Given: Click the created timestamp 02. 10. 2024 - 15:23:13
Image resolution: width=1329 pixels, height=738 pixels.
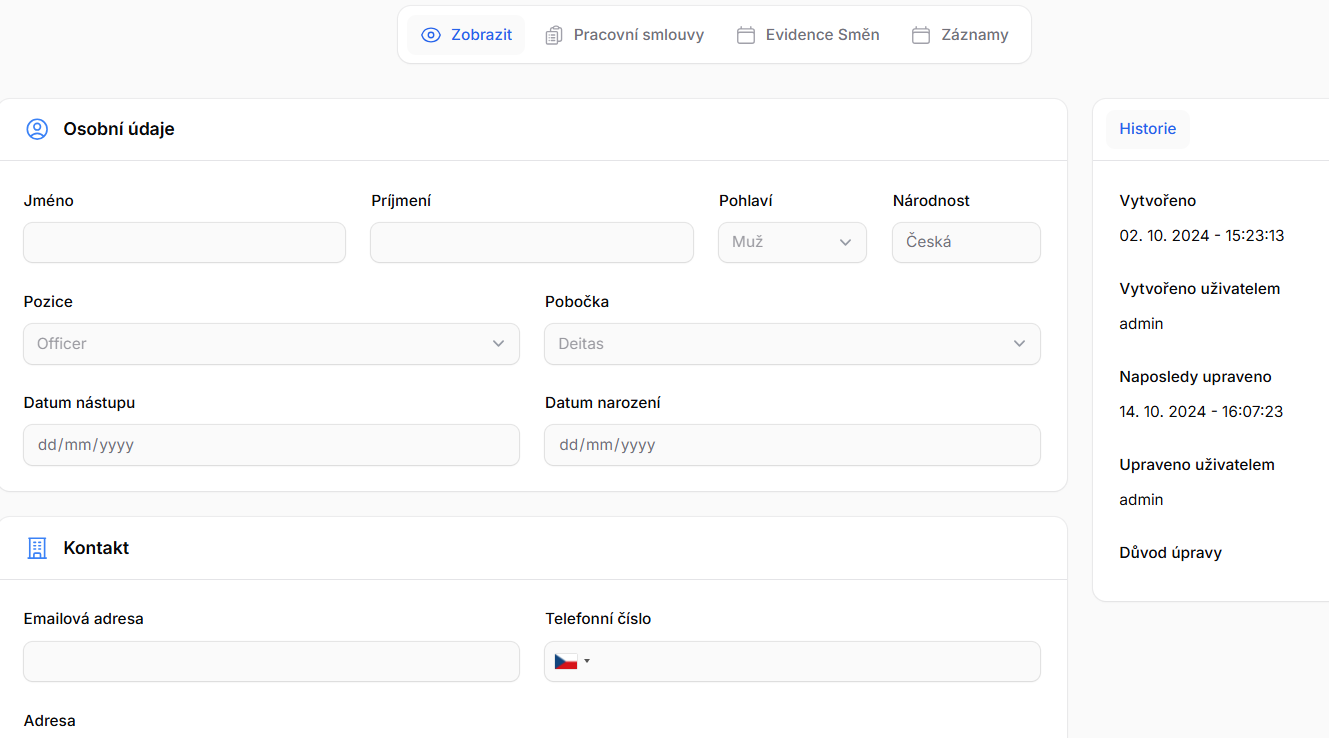Looking at the screenshot, I should (1202, 236).
